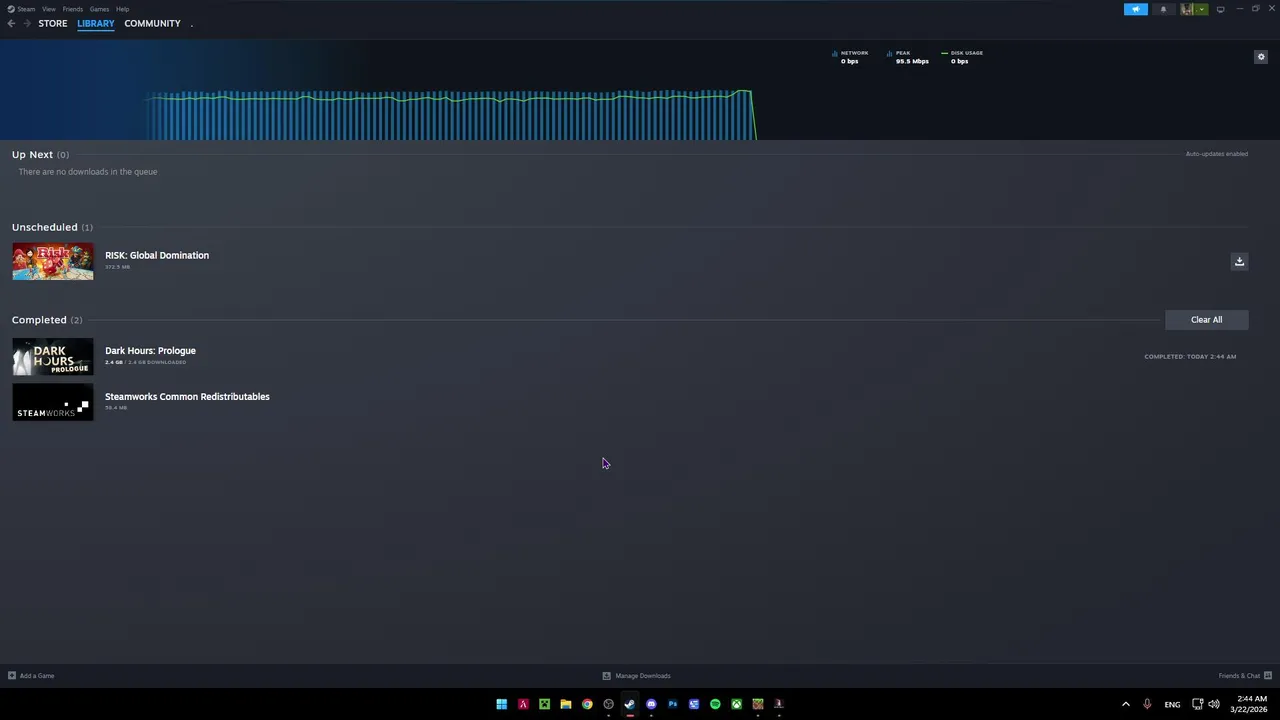The height and width of the screenshot is (720, 1280).
Task: Open the taskbar clock and date
Action: 1251,704
